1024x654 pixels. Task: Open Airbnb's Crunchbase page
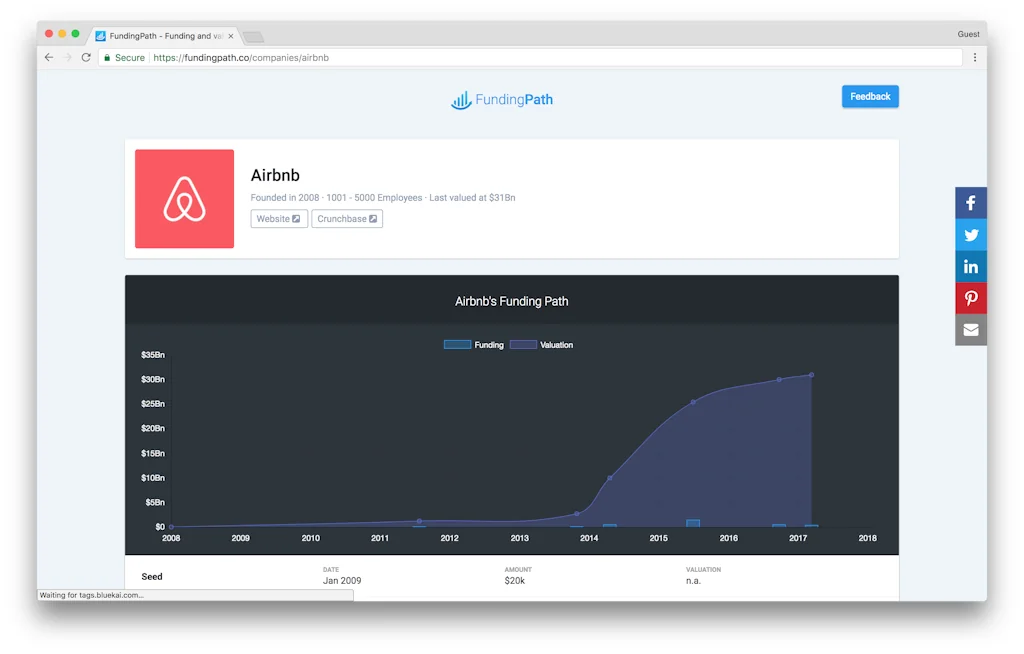tap(346, 218)
